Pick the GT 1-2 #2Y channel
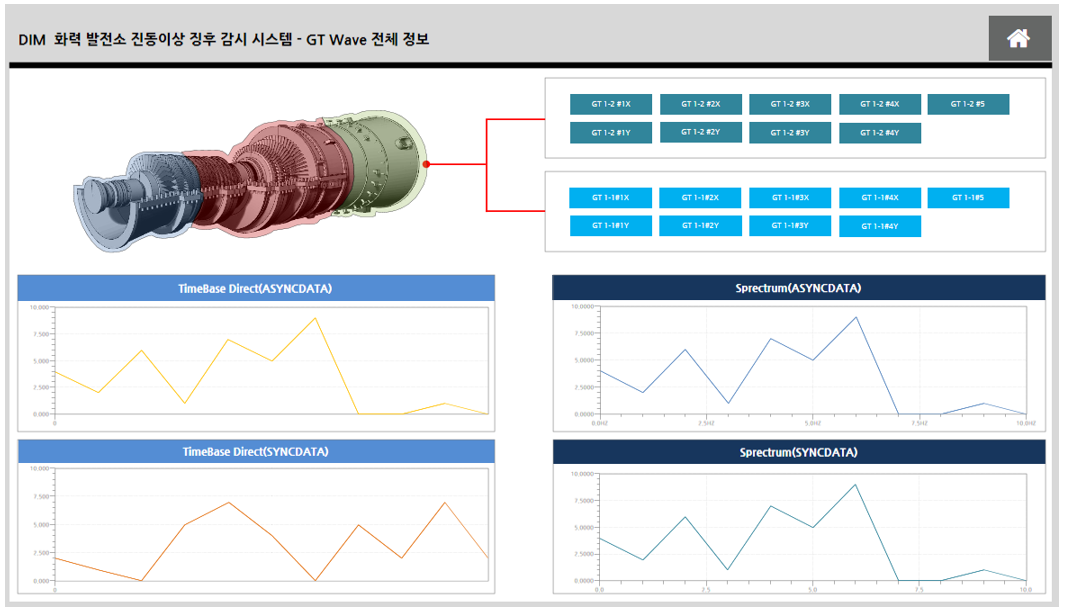The width and height of the screenshot is (1066, 613). pos(701,133)
